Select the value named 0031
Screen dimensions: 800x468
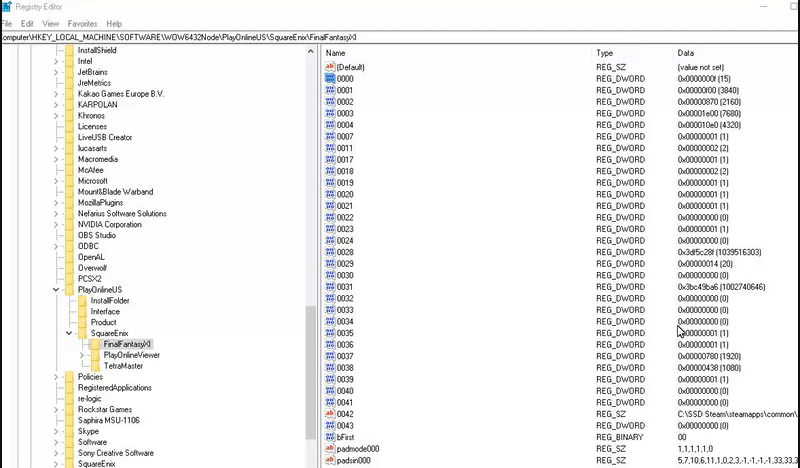pos(345,287)
